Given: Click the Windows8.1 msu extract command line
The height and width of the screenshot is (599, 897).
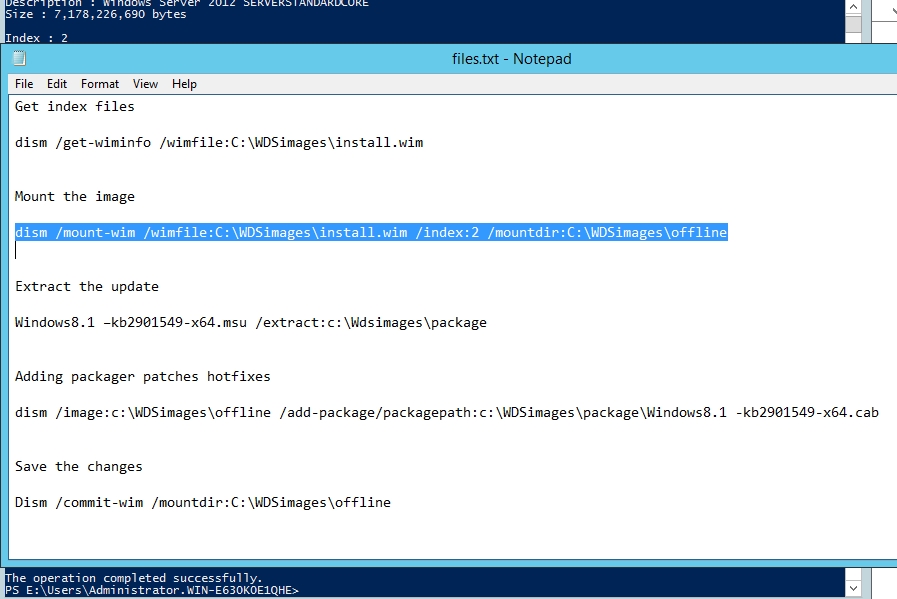Looking at the screenshot, I should [x=251, y=323].
